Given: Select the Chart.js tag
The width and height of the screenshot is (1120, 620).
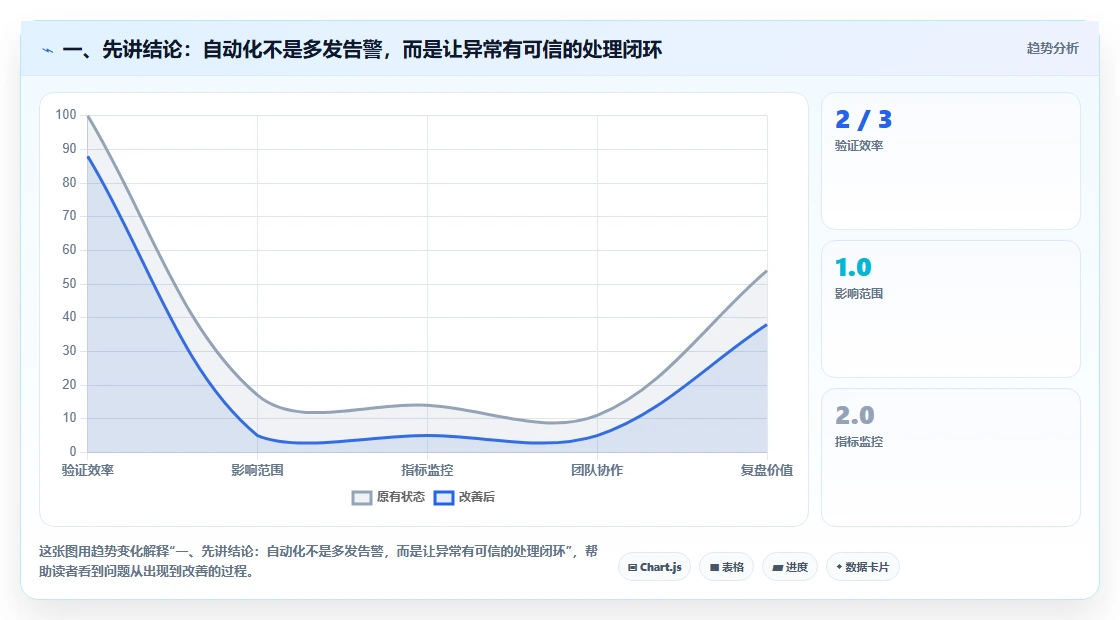Looking at the screenshot, I should [x=654, y=567].
